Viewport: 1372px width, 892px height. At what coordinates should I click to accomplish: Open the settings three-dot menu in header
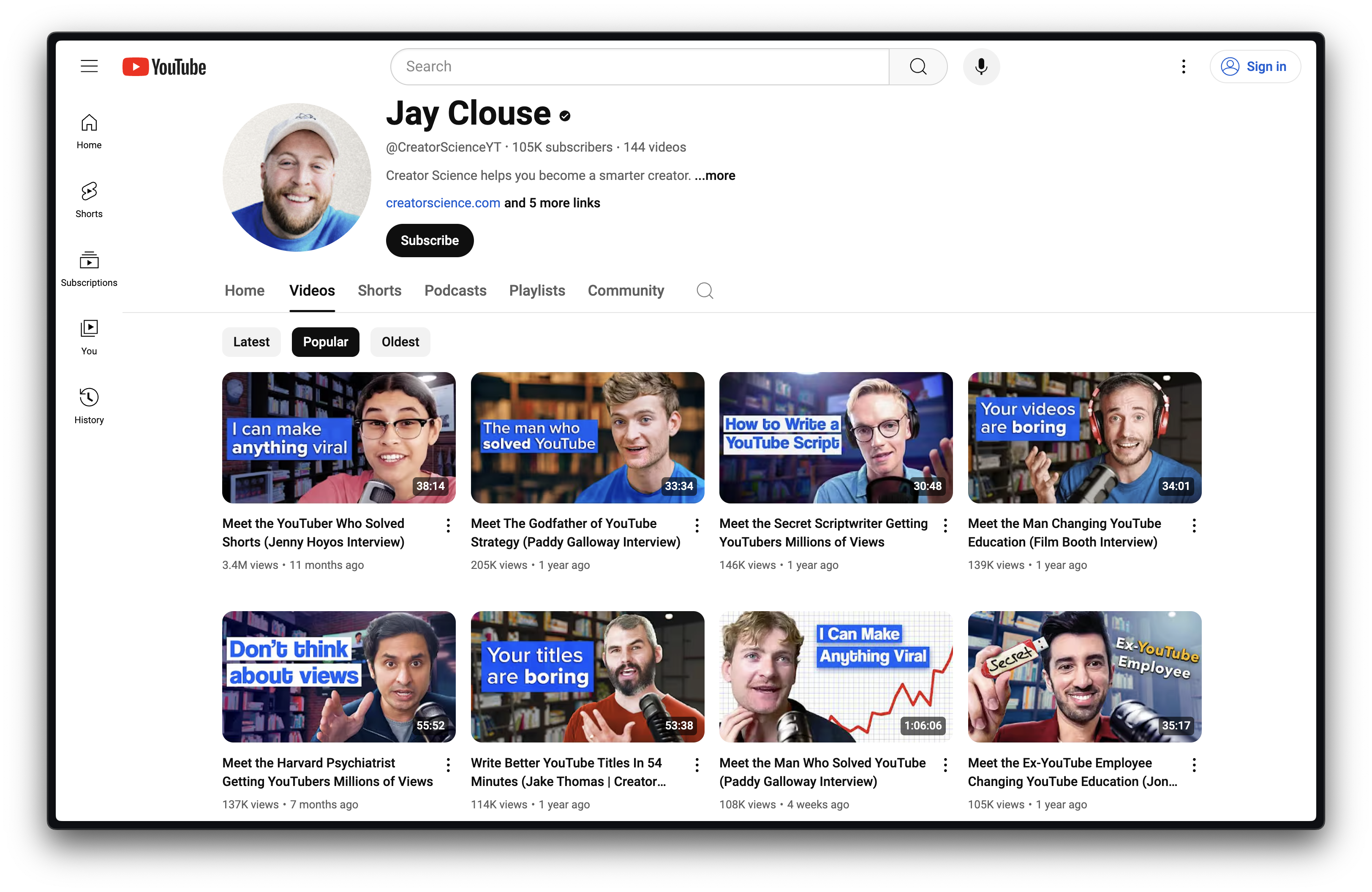coord(1184,67)
